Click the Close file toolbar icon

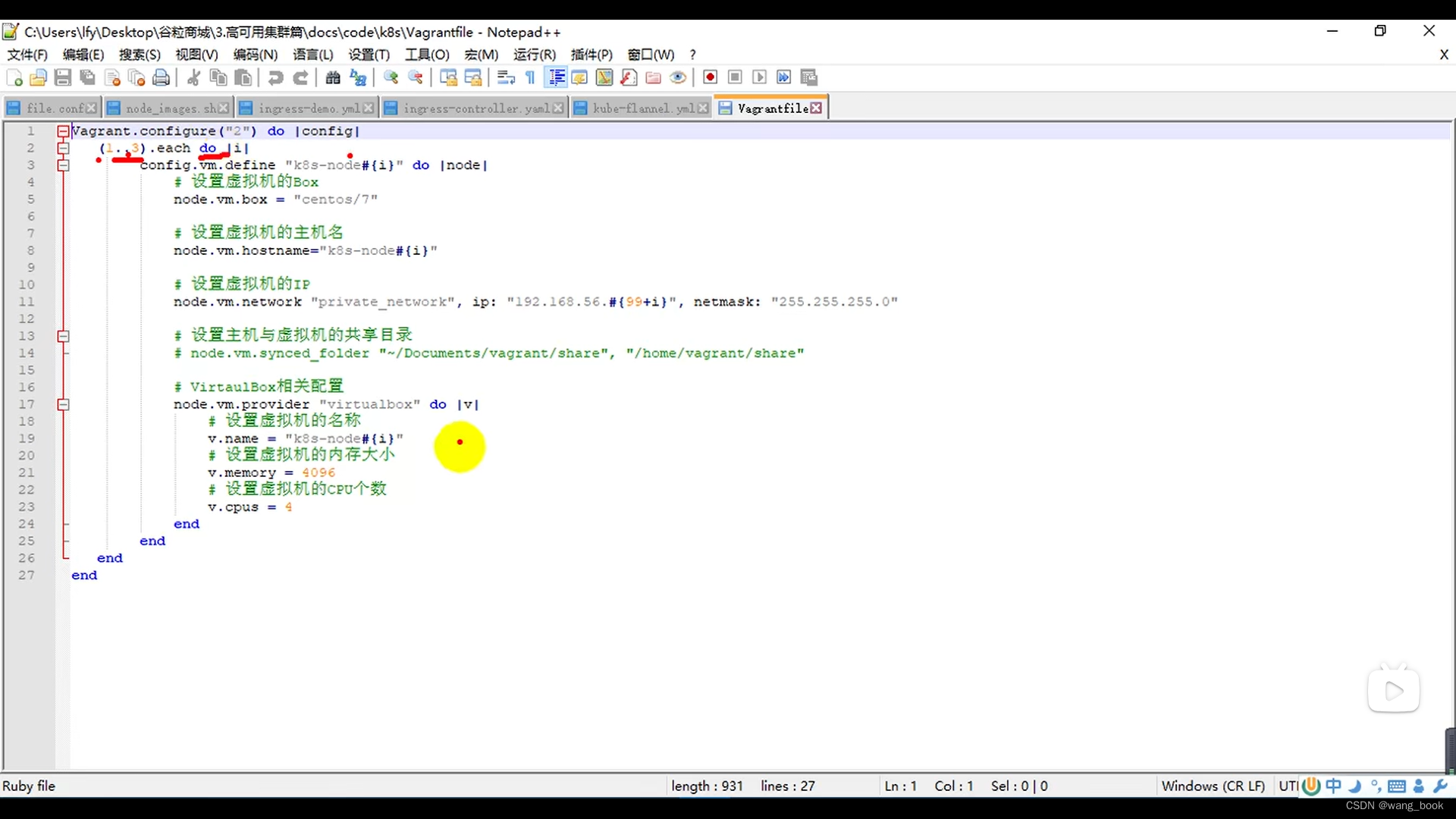112,77
